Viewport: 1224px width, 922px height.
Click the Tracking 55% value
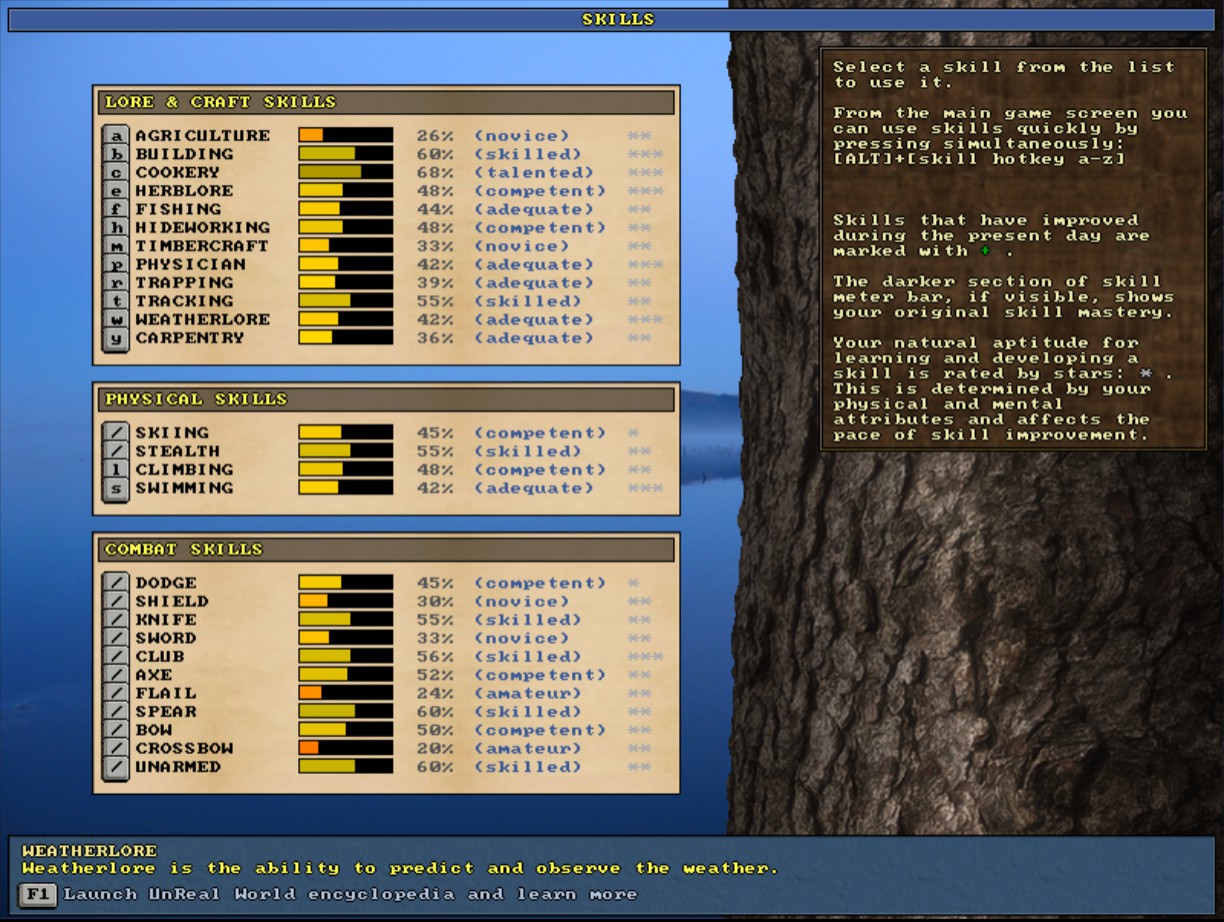(x=435, y=301)
